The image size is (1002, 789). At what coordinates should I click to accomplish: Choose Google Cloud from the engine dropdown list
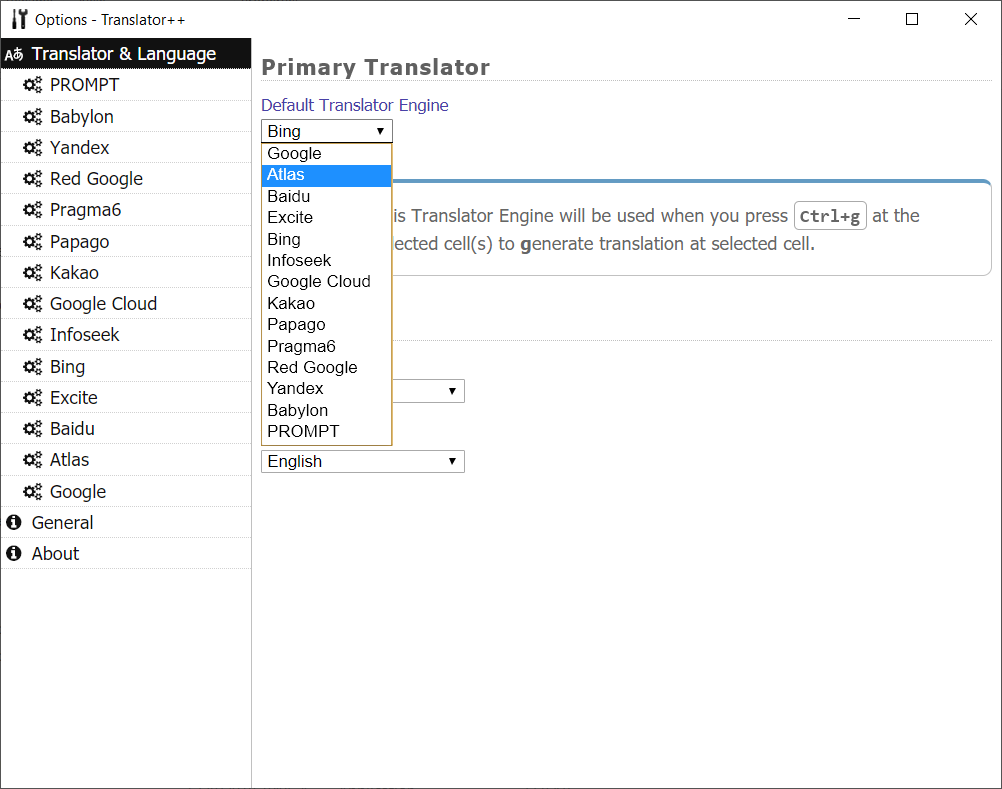(327, 281)
